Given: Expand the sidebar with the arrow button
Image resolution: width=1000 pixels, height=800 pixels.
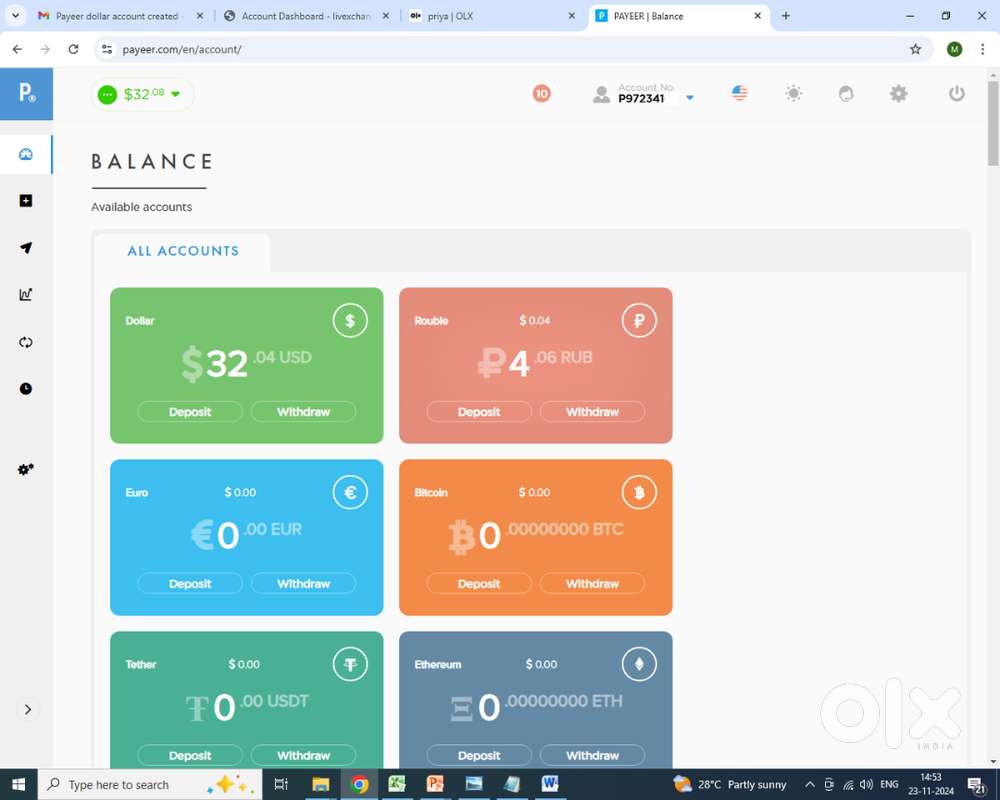Looking at the screenshot, I should click(27, 709).
